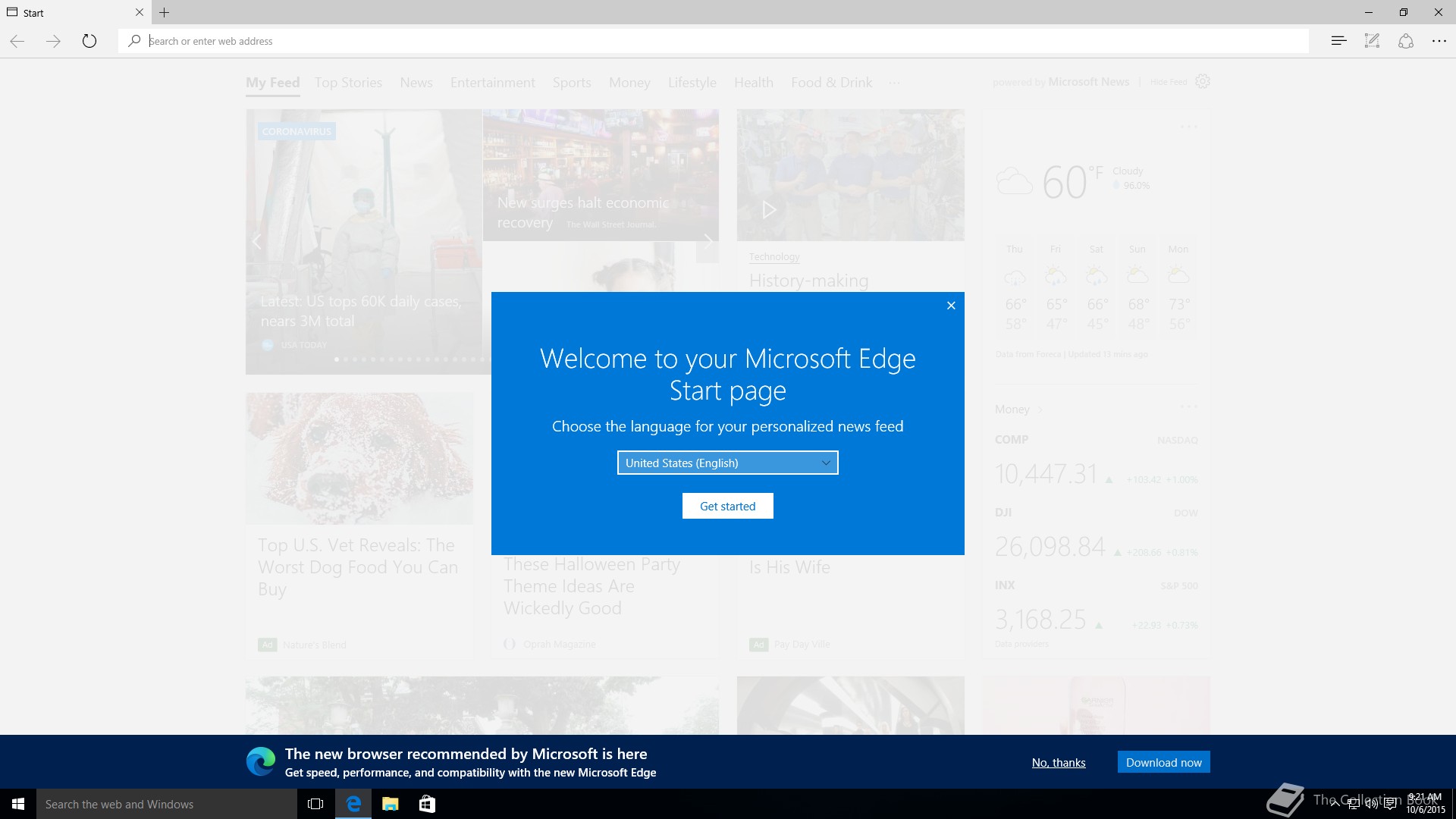Open the Hub (favorites and history) icon
Screen dimensions: 1456x819
[x=1338, y=41]
